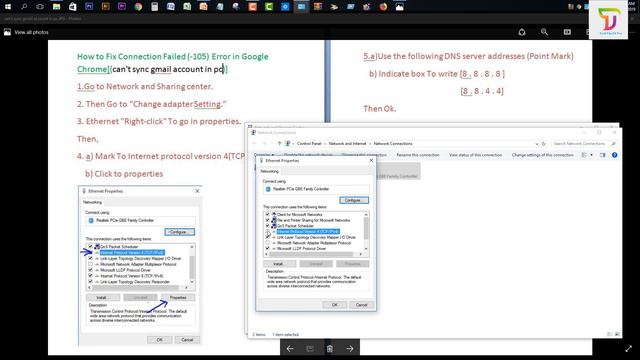
Task: Click Install in the left Ethernet Properties
Action: point(102,298)
